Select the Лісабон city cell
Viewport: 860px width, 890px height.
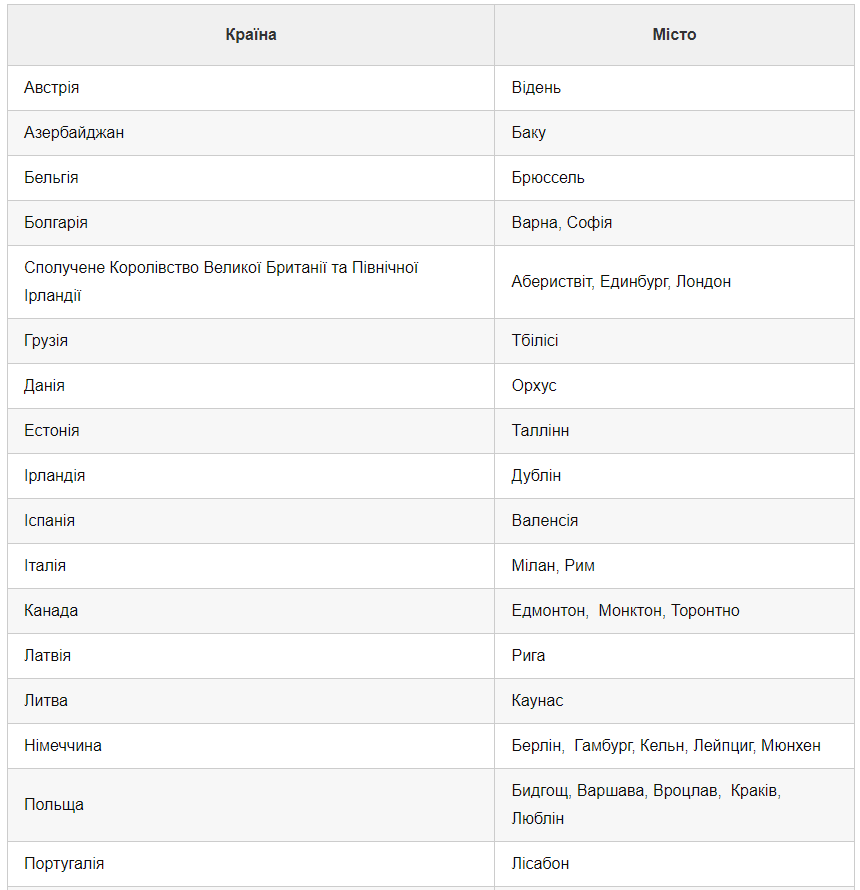point(541,864)
